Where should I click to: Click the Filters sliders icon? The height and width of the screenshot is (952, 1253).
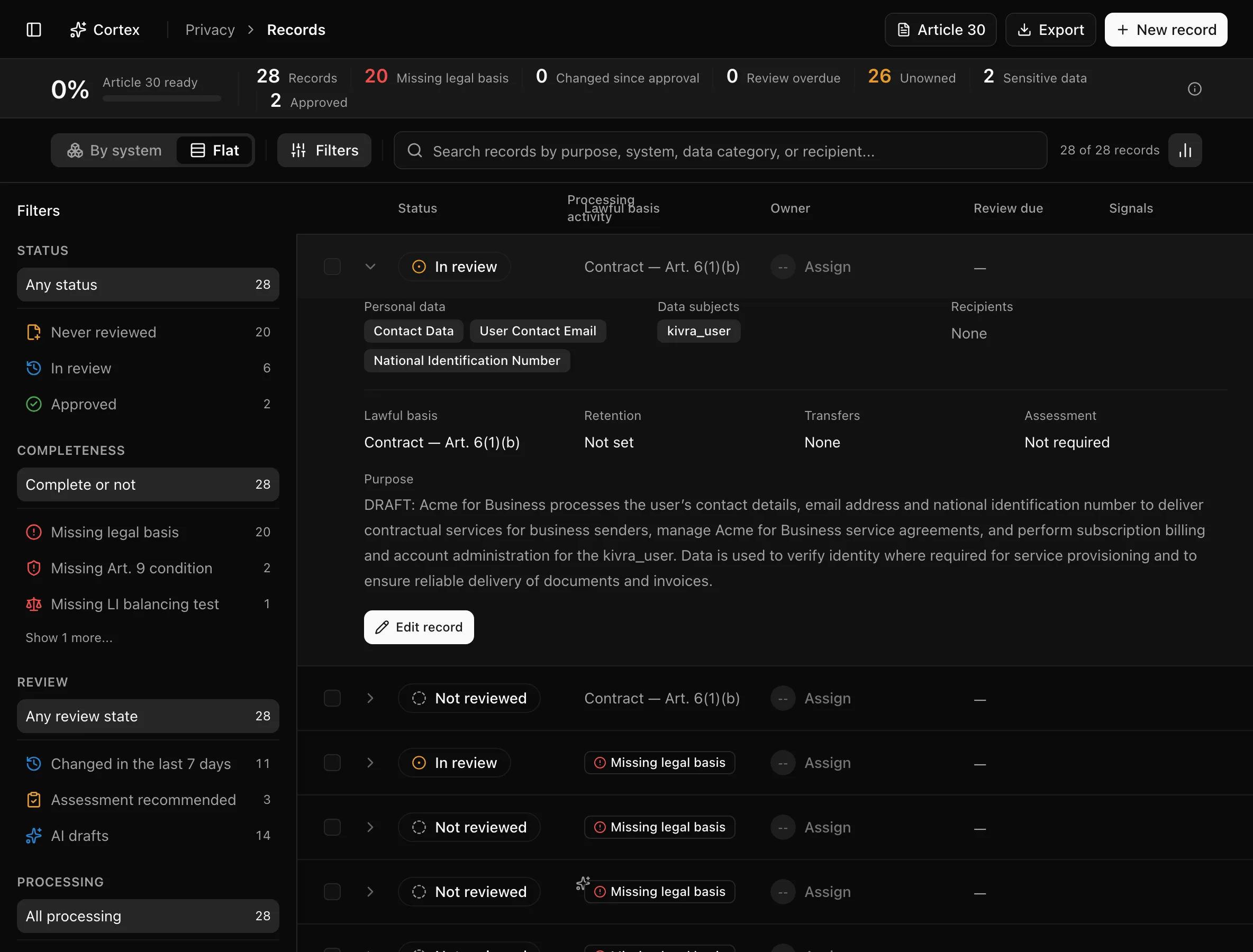(x=299, y=150)
